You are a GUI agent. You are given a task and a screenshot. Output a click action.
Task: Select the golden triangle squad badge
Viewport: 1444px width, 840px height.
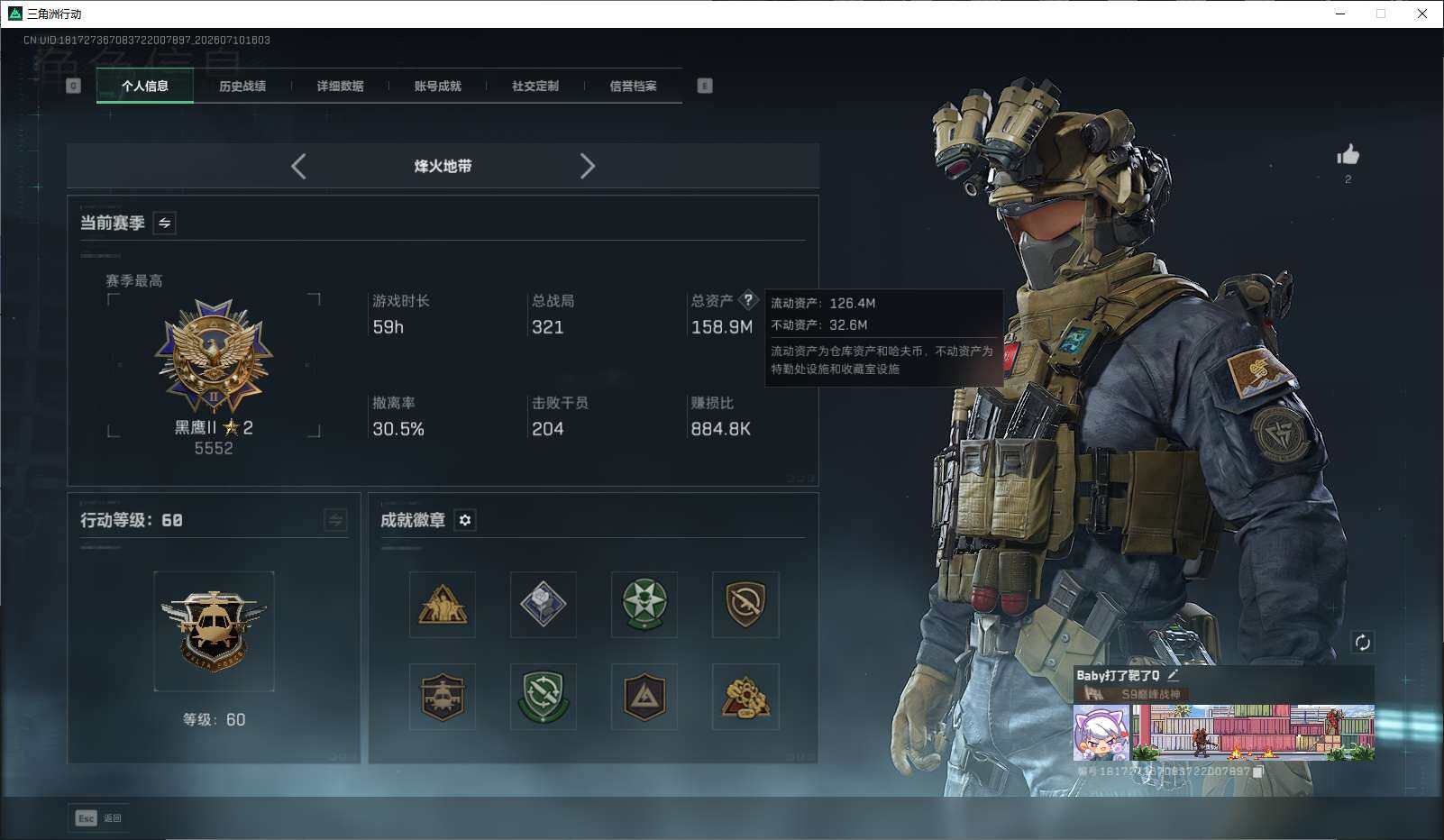443,604
